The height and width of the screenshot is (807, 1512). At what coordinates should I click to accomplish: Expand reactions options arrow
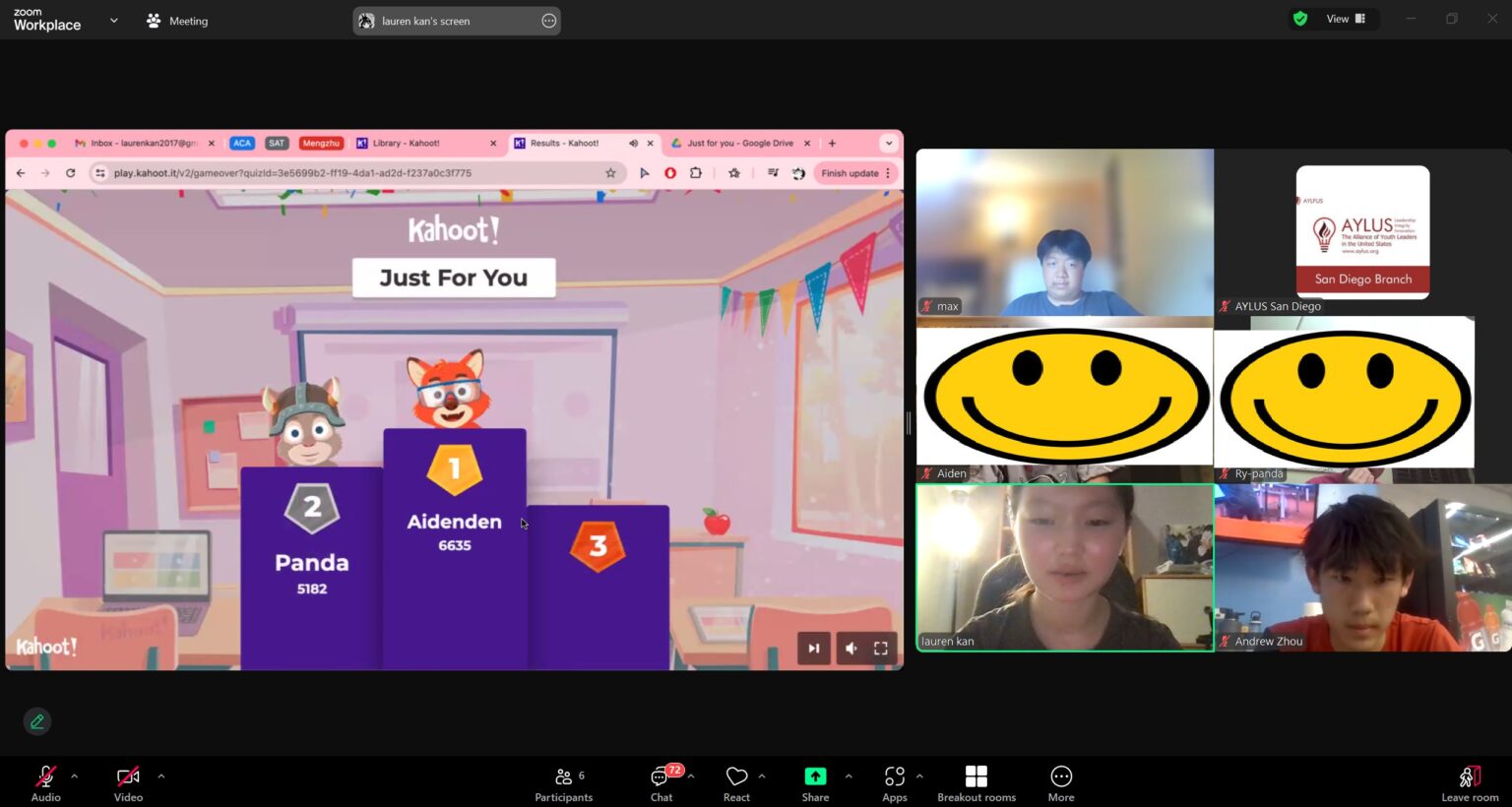762,776
